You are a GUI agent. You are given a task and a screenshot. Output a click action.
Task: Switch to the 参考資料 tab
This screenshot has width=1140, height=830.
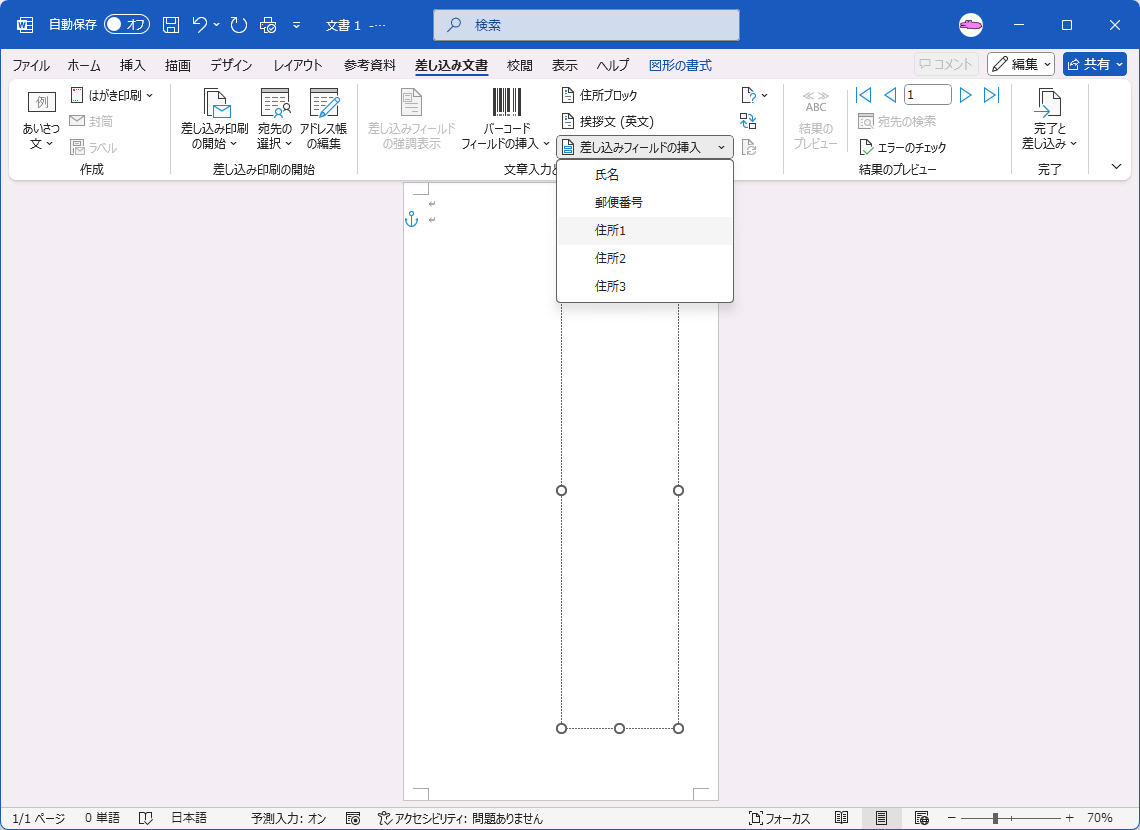click(370, 65)
